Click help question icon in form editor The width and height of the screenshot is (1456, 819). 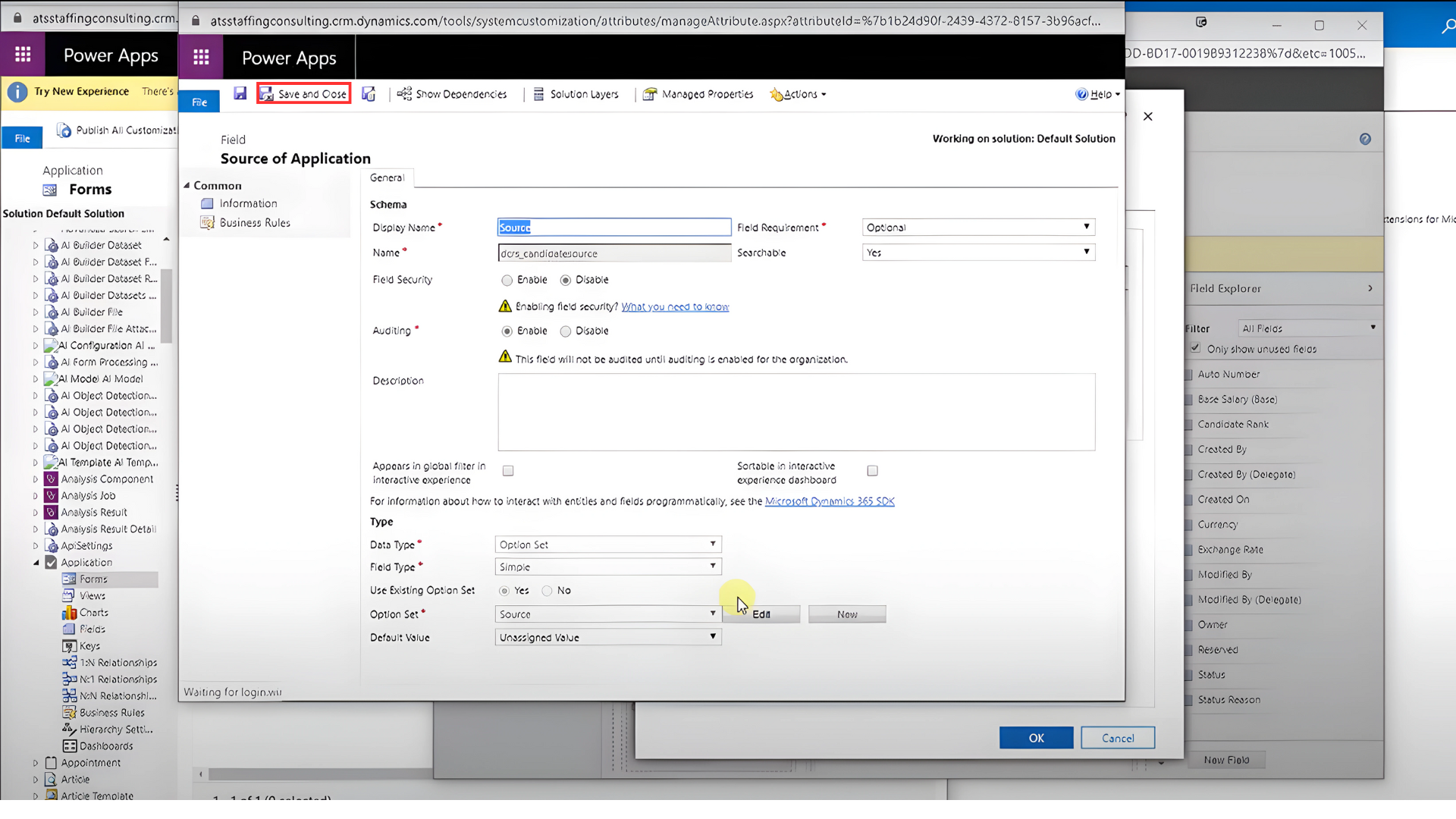[x=1365, y=139]
